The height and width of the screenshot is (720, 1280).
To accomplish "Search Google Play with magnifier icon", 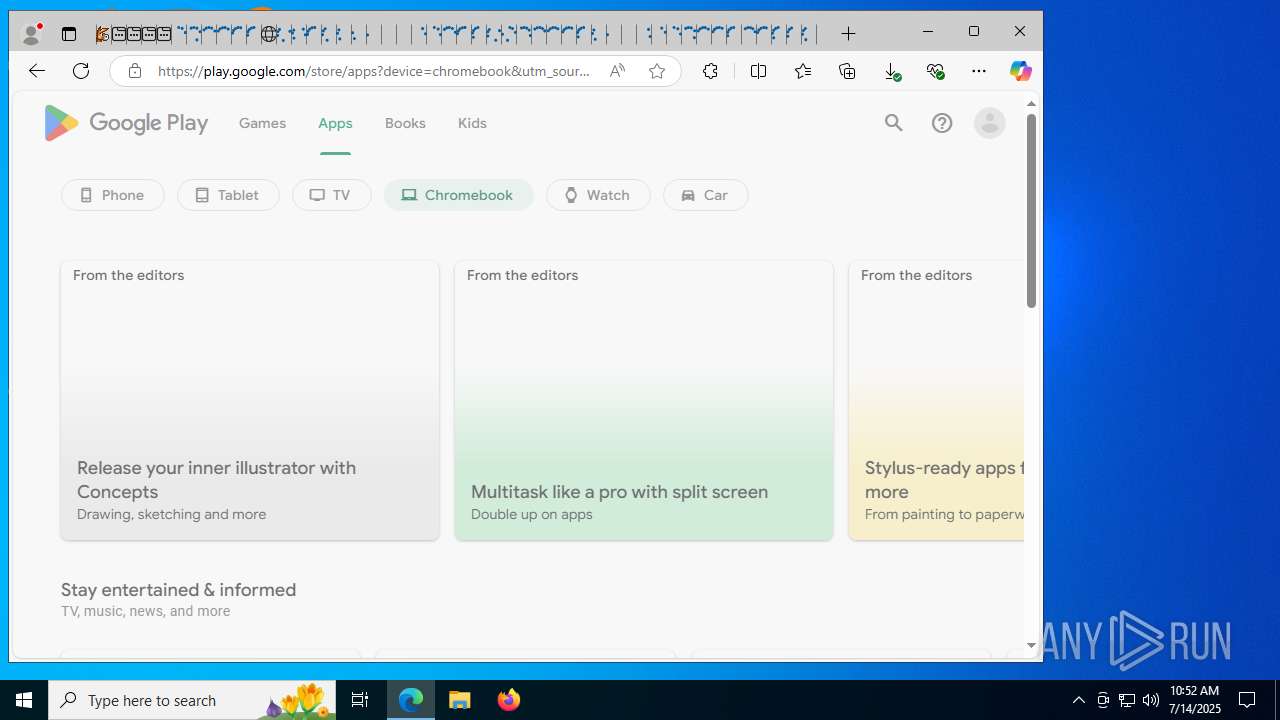I will (894, 123).
